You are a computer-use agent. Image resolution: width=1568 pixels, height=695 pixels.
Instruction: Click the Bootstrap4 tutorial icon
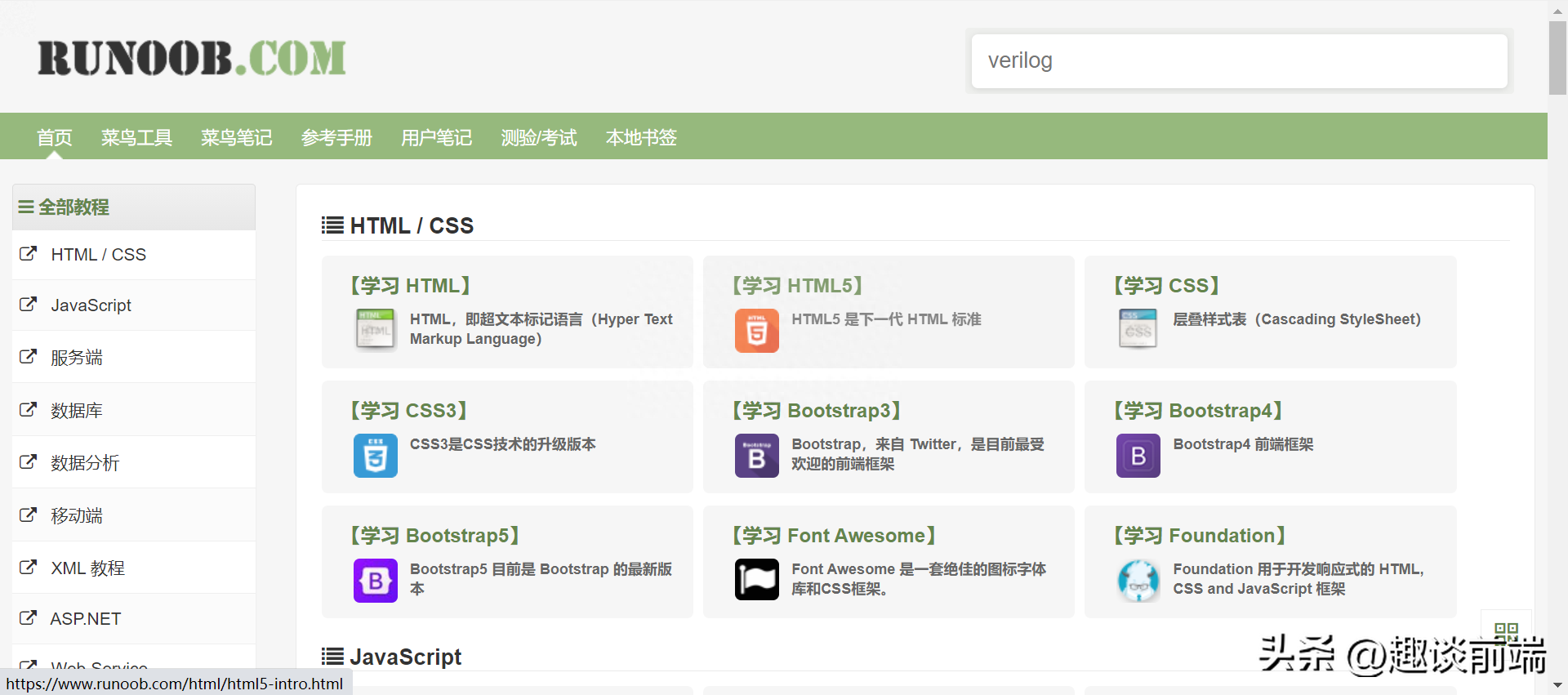(1138, 456)
